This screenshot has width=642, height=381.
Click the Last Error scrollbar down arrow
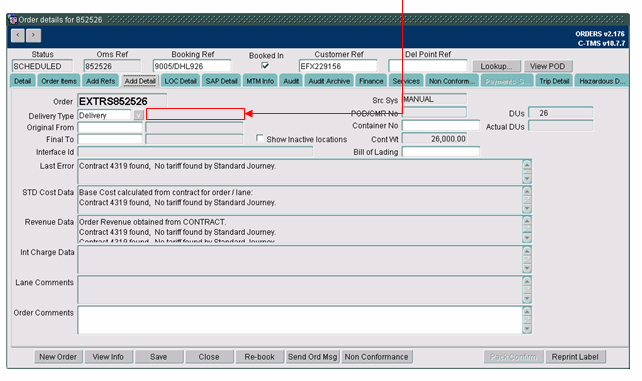pyautogui.click(x=527, y=178)
